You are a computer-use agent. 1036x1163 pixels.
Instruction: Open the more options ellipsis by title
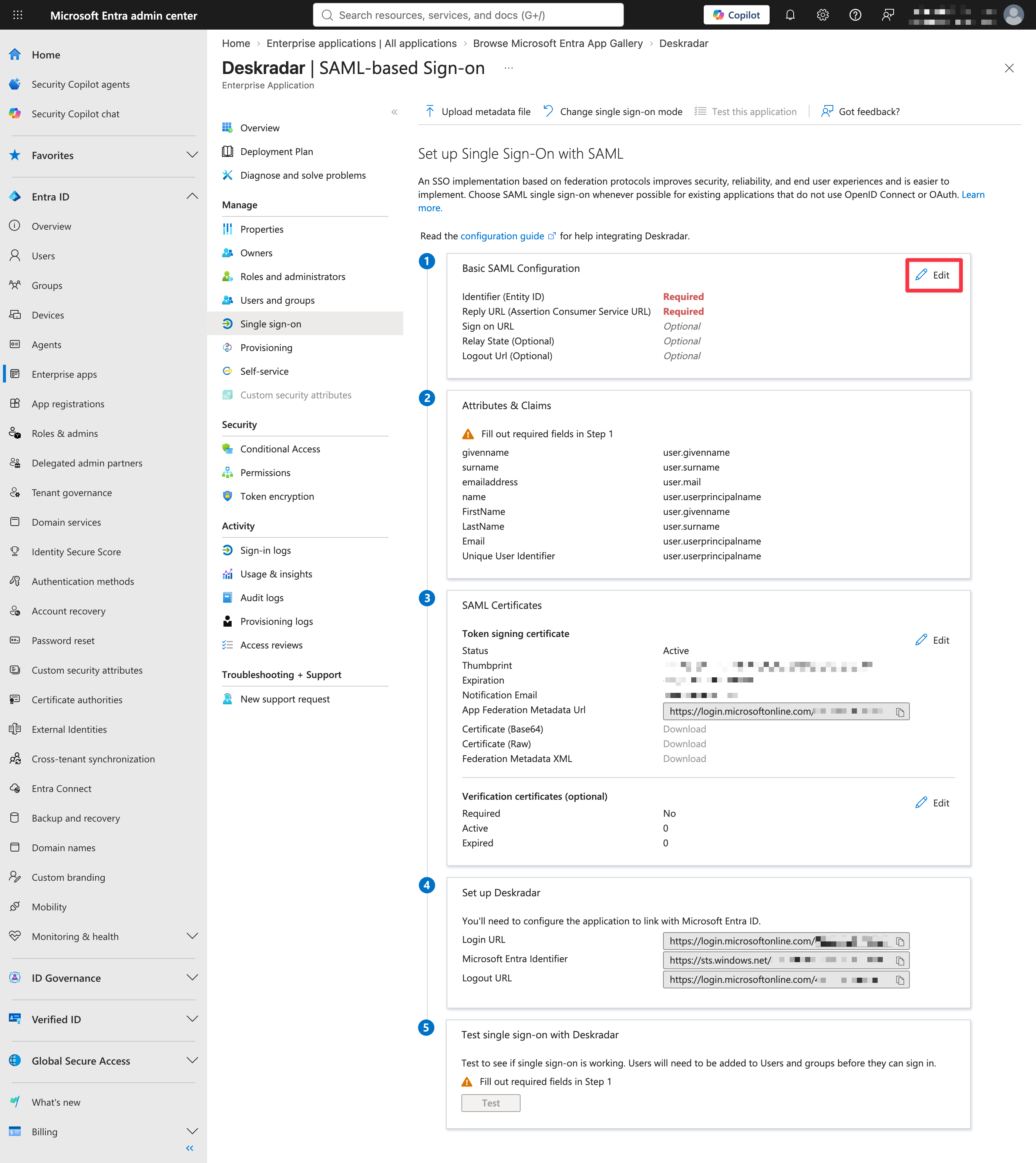pyautogui.click(x=508, y=68)
